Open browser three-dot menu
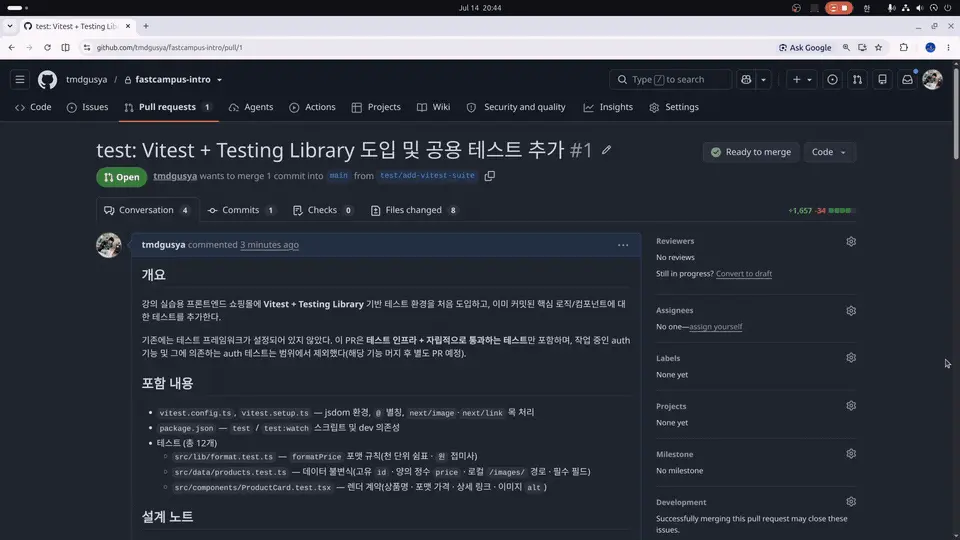 click(x=948, y=47)
